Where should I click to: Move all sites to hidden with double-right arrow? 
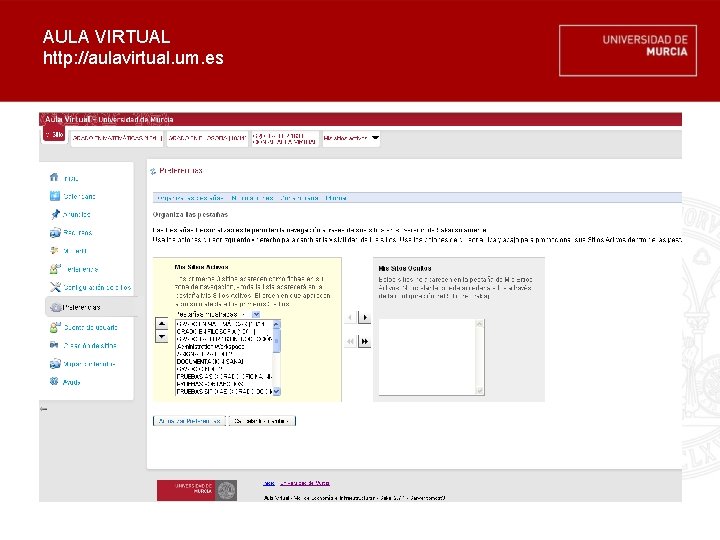(x=365, y=341)
